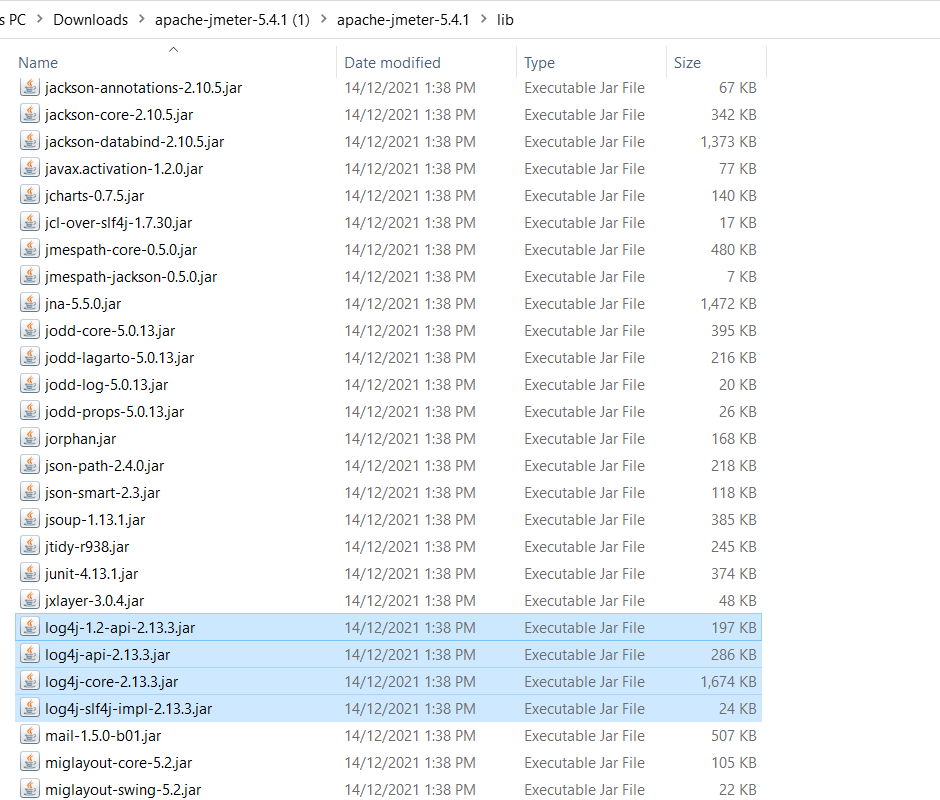The width and height of the screenshot is (940, 800).
Task: Click the jorphan.jar file icon
Action: [x=30, y=438]
